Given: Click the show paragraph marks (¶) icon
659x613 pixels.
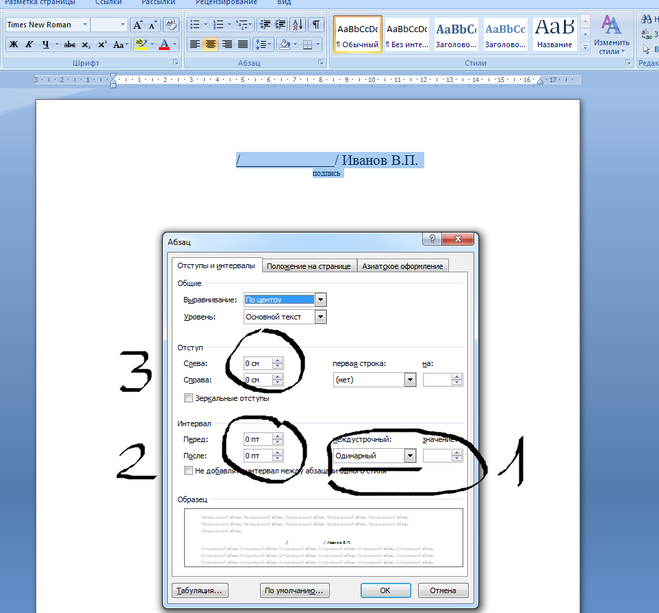Looking at the screenshot, I should (316, 24).
